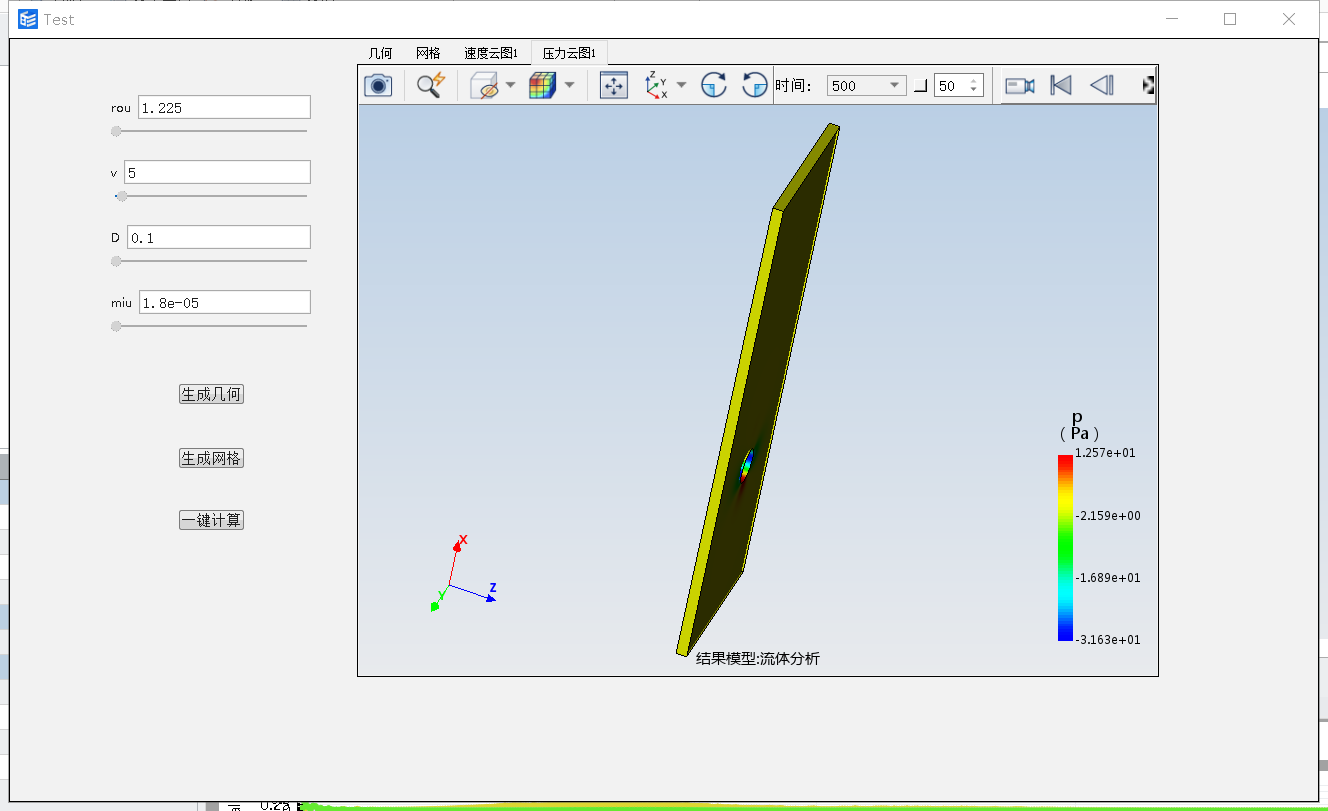
Task: Click the spinner field showing 50
Action: point(959,86)
